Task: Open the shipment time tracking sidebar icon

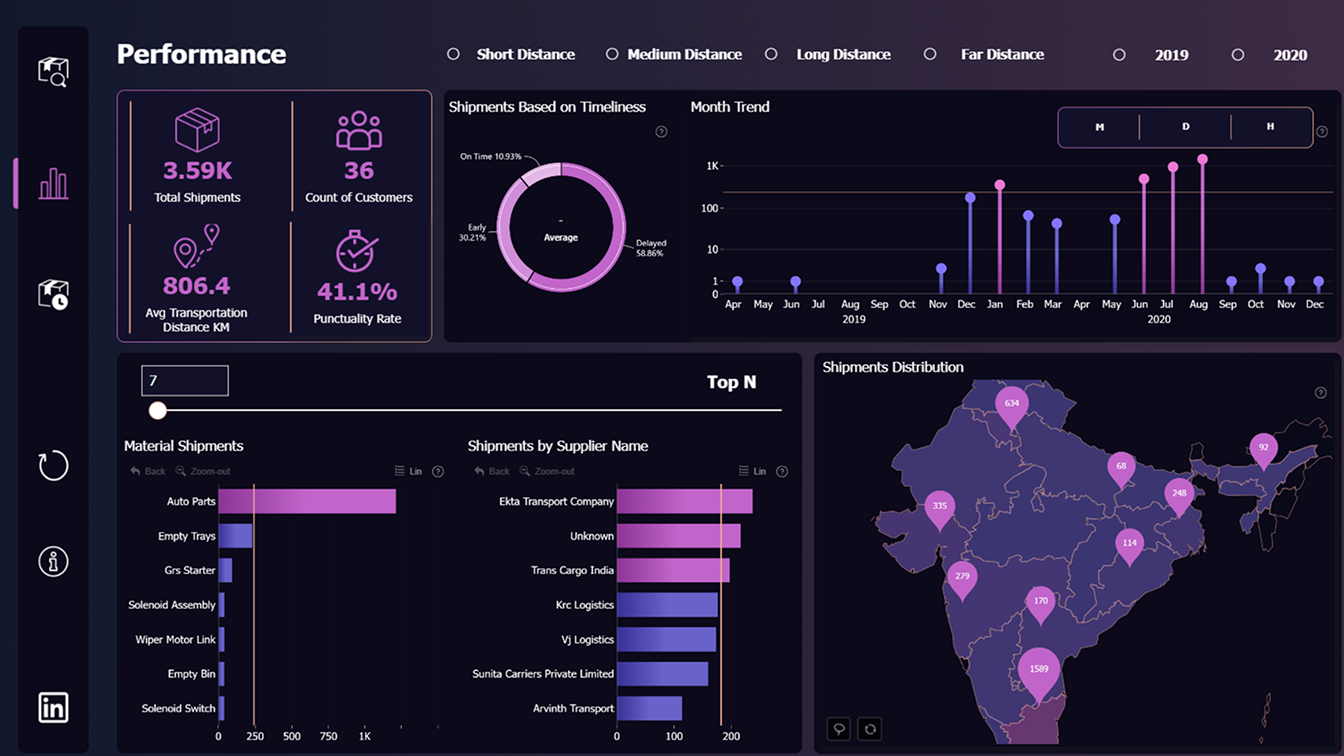Action: tap(53, 294)
